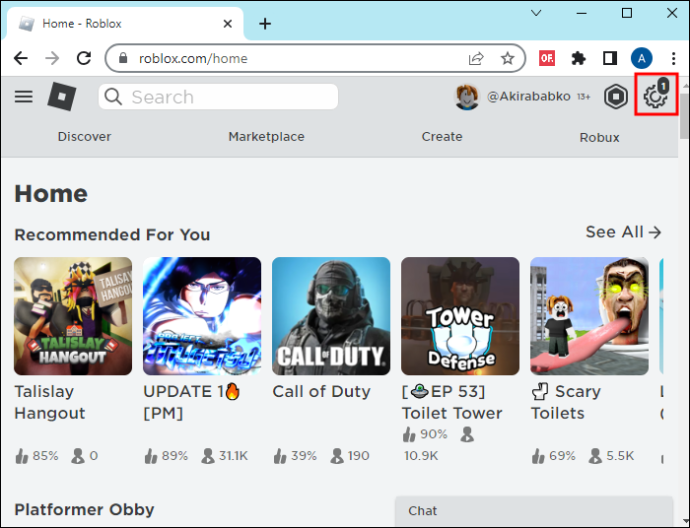Reload the Roblox page

click(x=84, y=58)
